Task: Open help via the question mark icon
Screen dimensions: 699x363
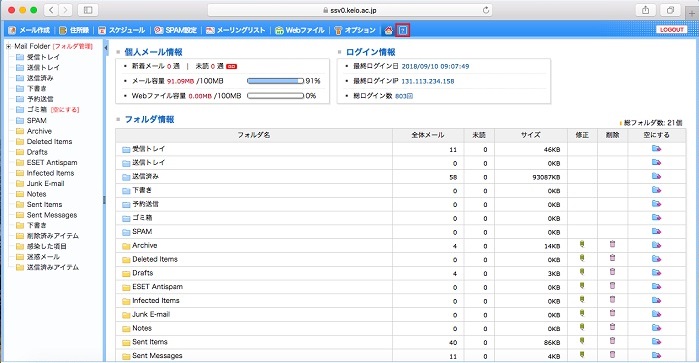Action: coord(403,30)
